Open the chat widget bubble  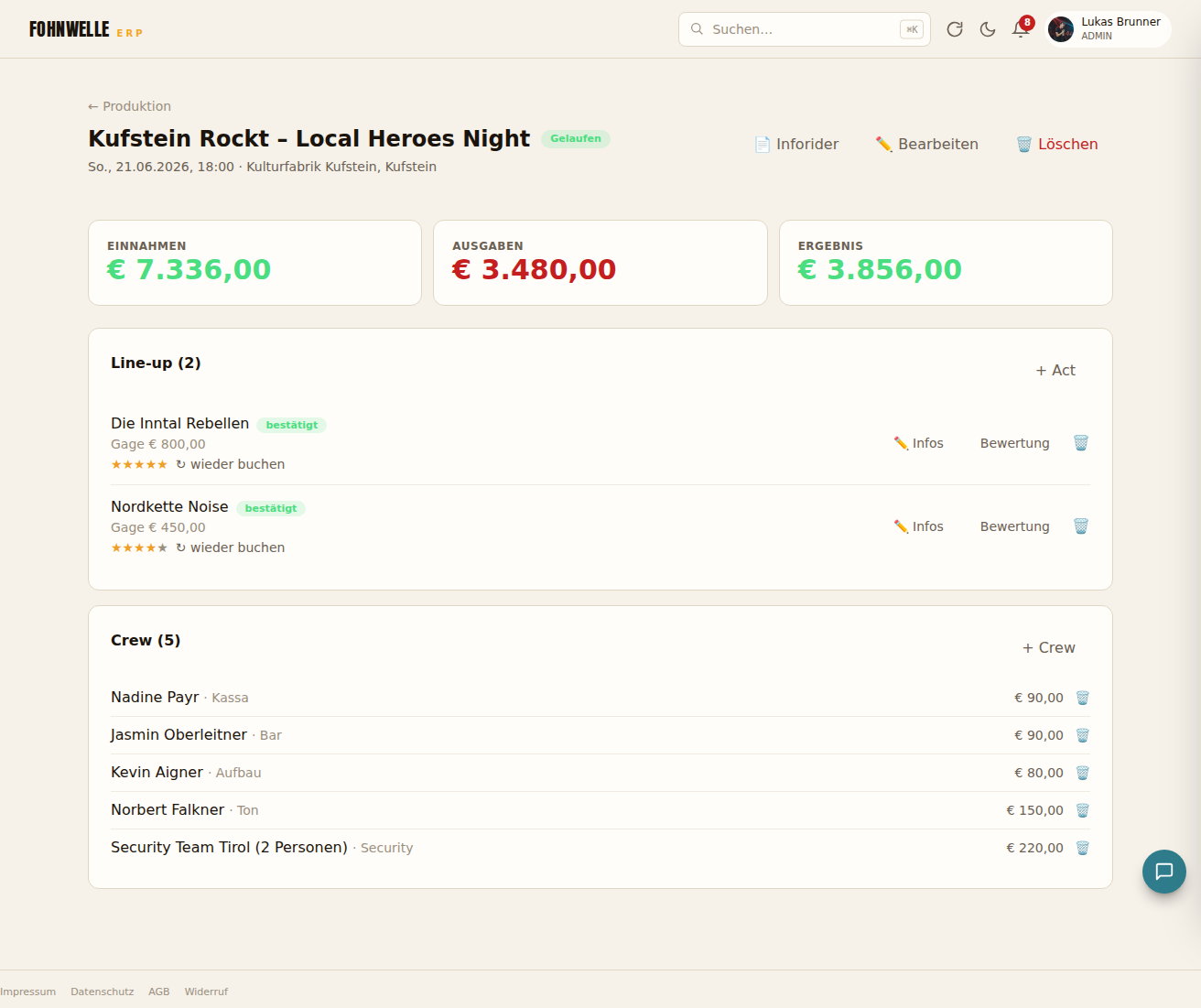point(1164,871)
